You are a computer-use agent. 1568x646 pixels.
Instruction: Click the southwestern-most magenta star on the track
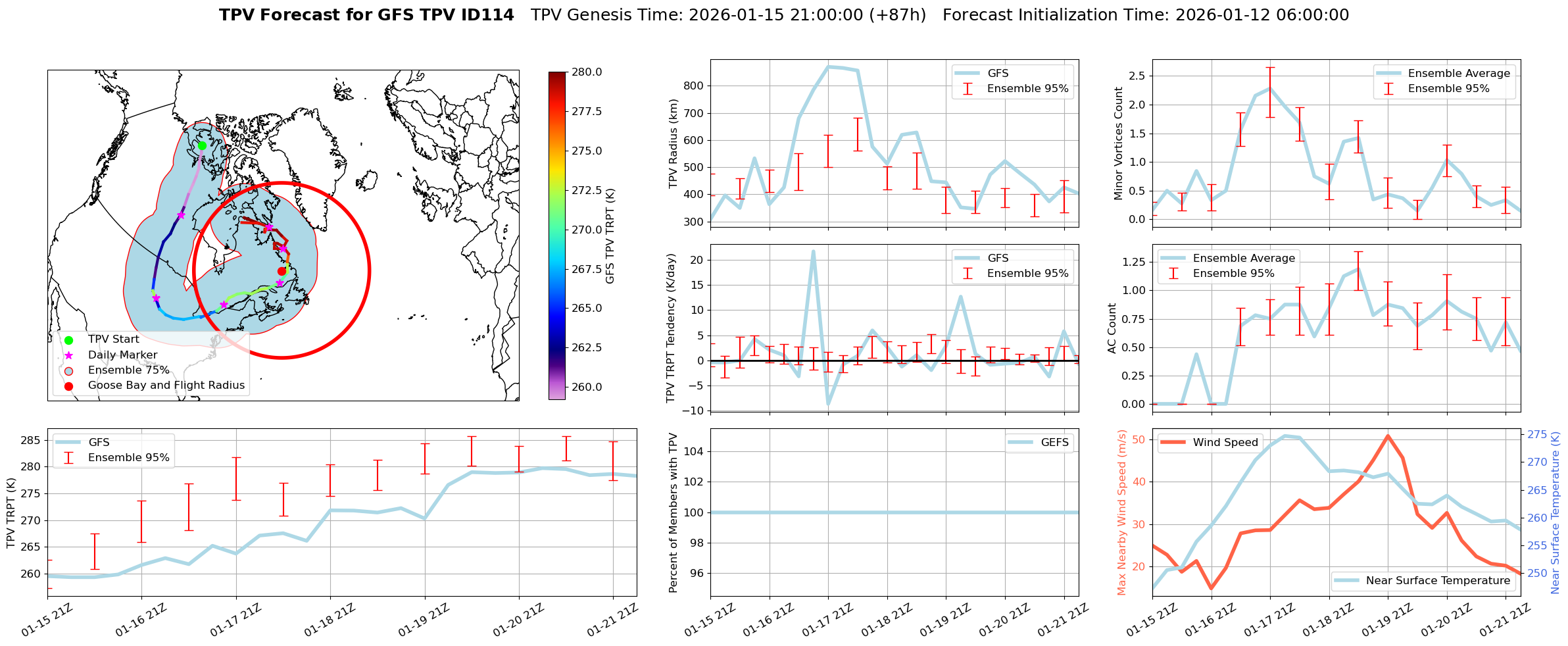click(156, 298)
